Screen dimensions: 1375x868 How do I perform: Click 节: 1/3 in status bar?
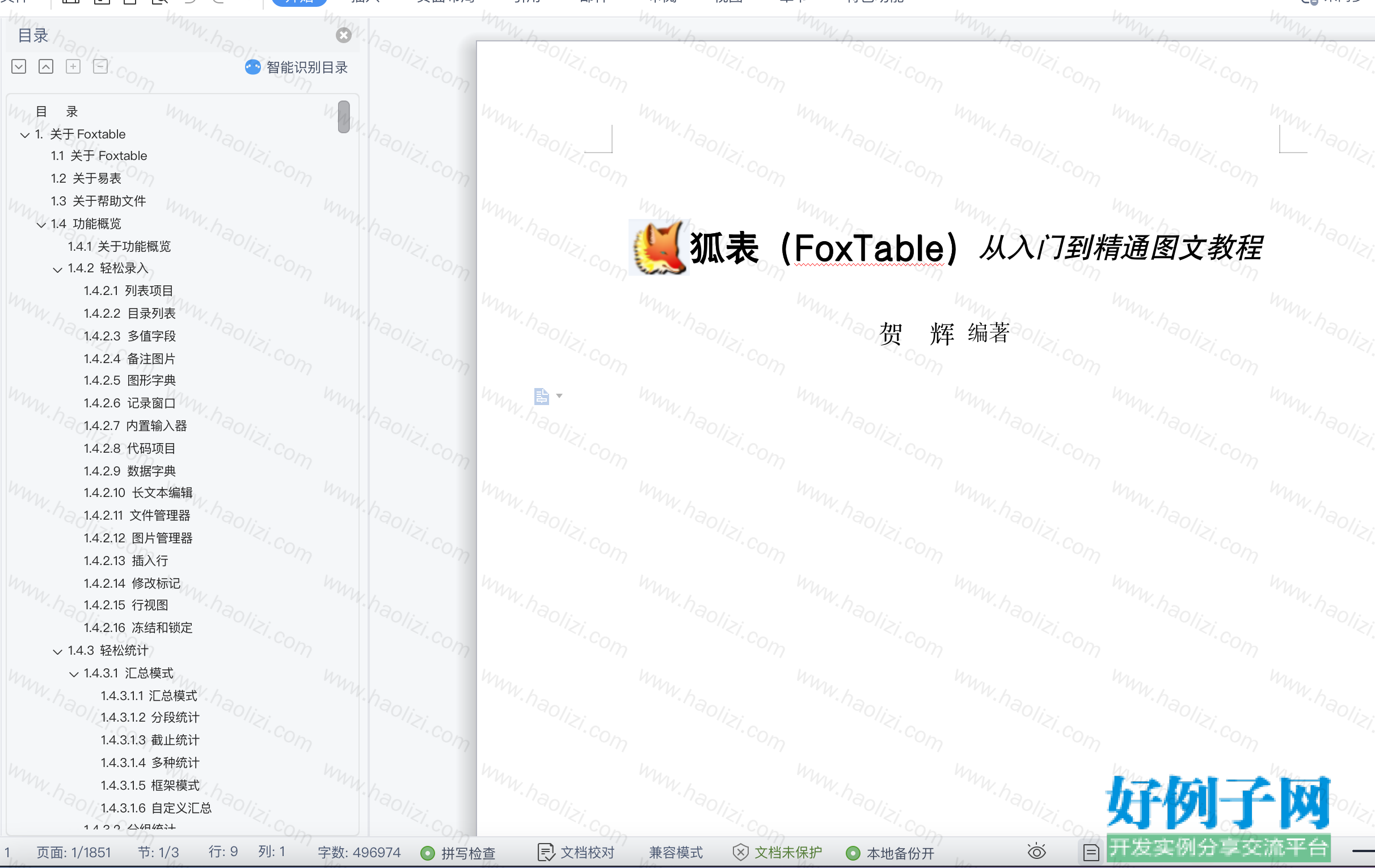(158, 852)
